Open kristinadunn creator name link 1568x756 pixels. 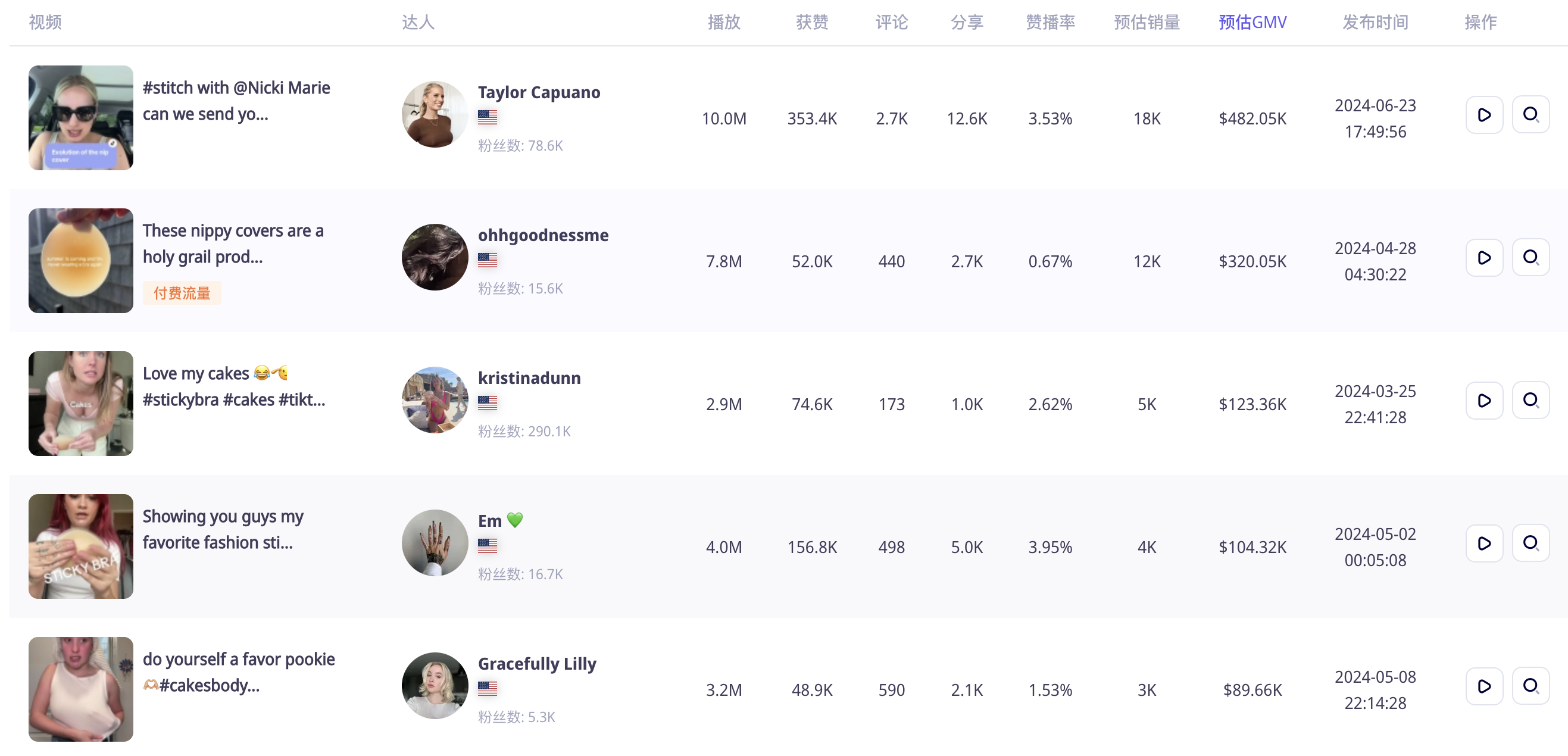[529, 378]
